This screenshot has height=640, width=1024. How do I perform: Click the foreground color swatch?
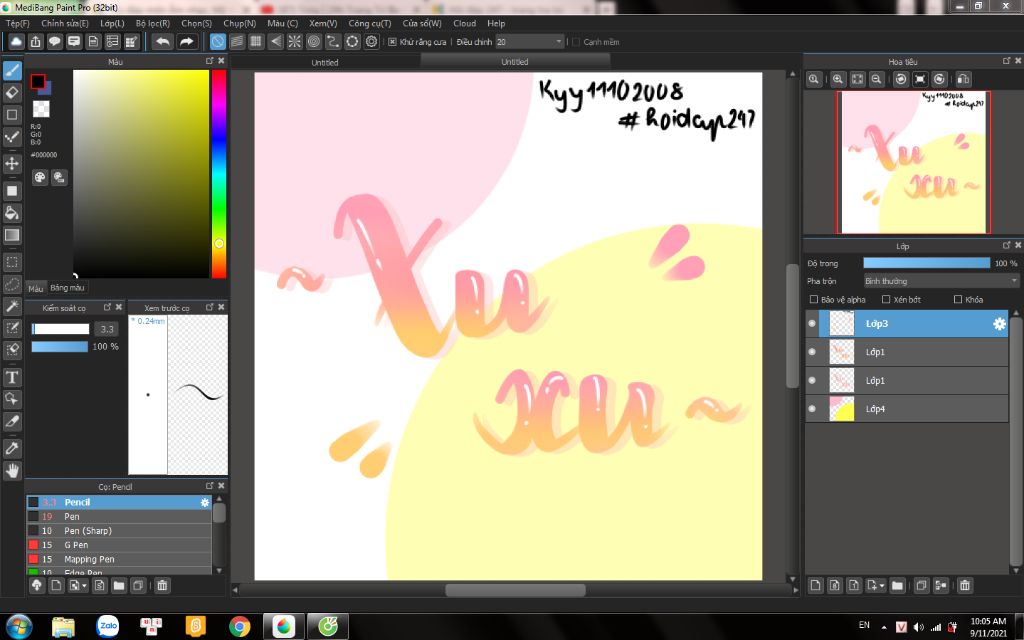[38, 82]
